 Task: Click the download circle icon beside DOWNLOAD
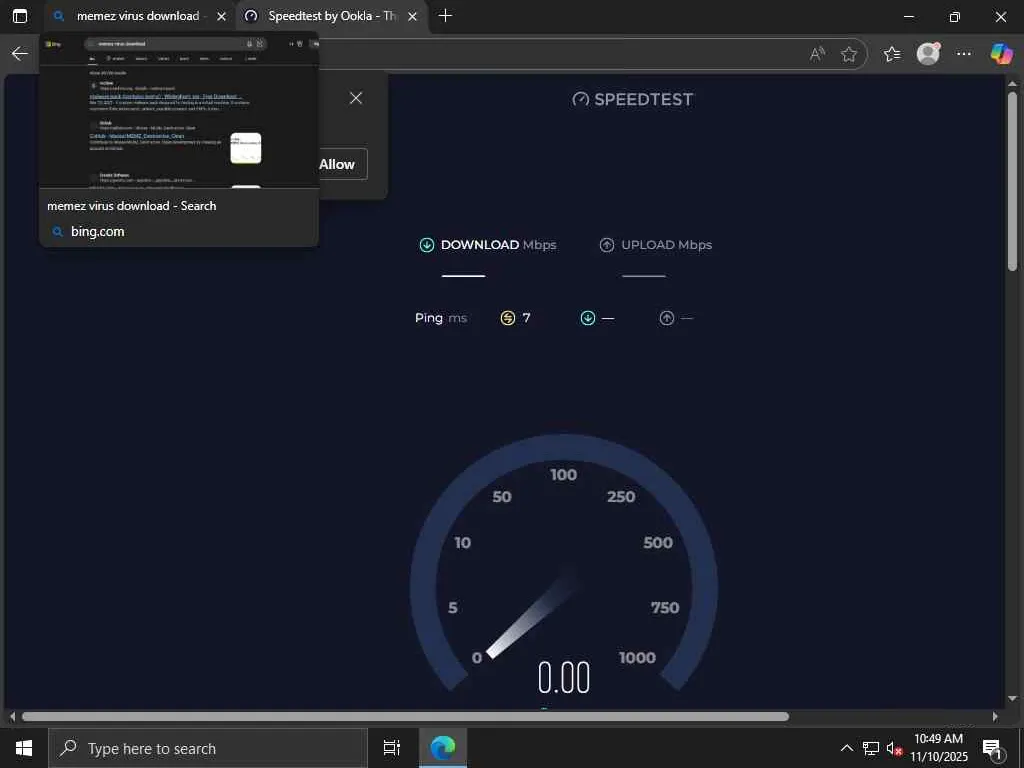click(426, 245)
